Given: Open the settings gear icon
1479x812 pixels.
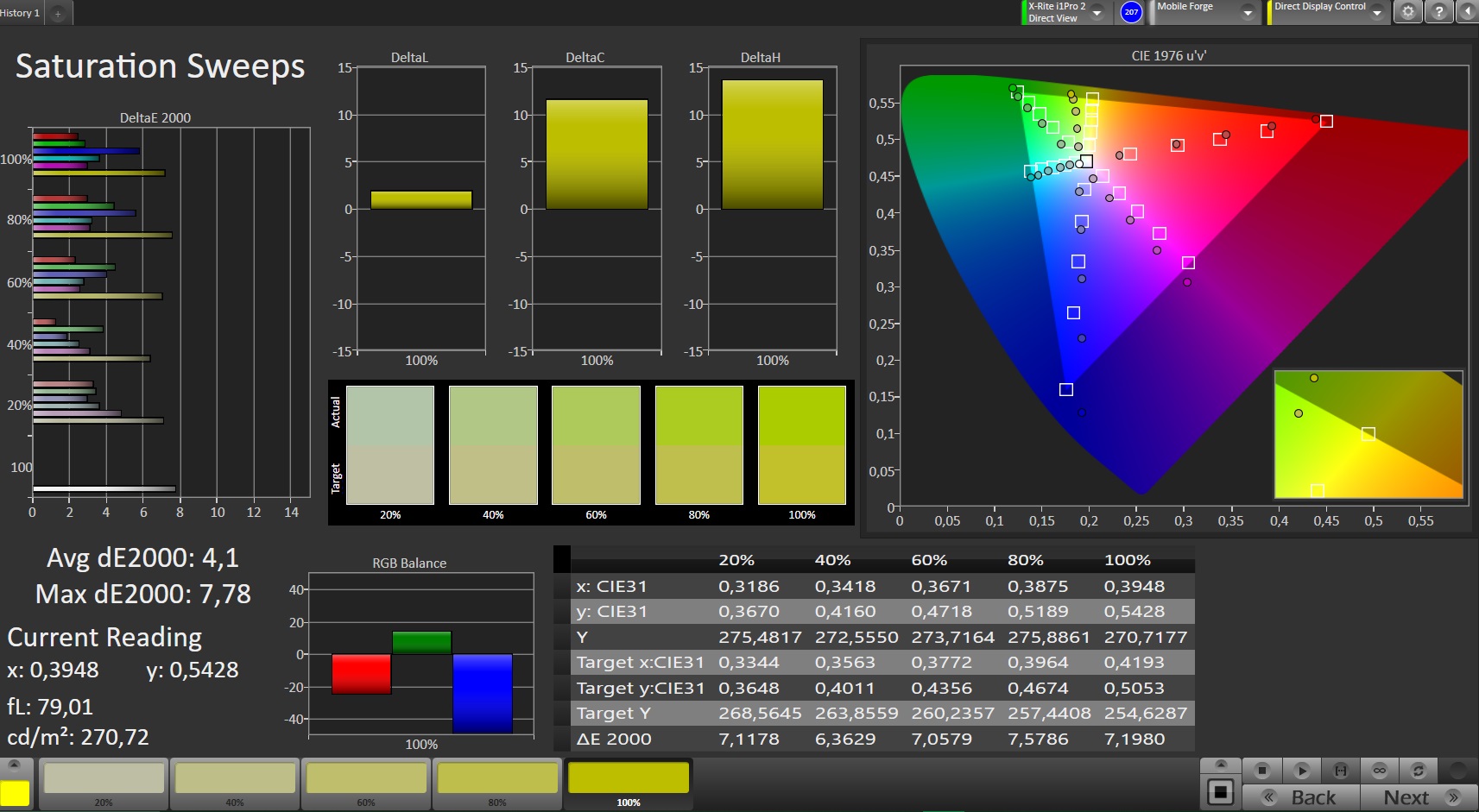Looking at the screenshot, I should point(1408,12).
